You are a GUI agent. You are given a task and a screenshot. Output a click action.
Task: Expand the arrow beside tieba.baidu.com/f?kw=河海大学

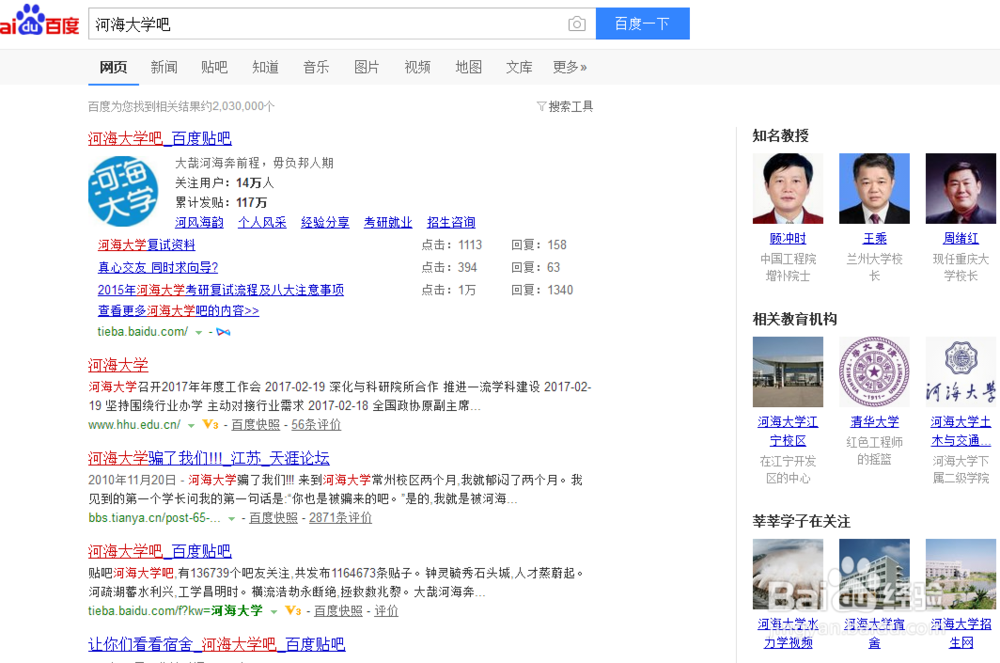tap(274, 612)
